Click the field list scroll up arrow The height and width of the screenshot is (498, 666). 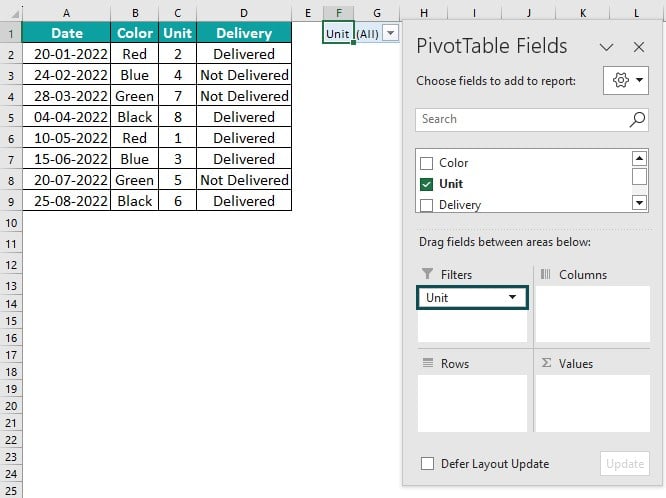tap(639, 158)
